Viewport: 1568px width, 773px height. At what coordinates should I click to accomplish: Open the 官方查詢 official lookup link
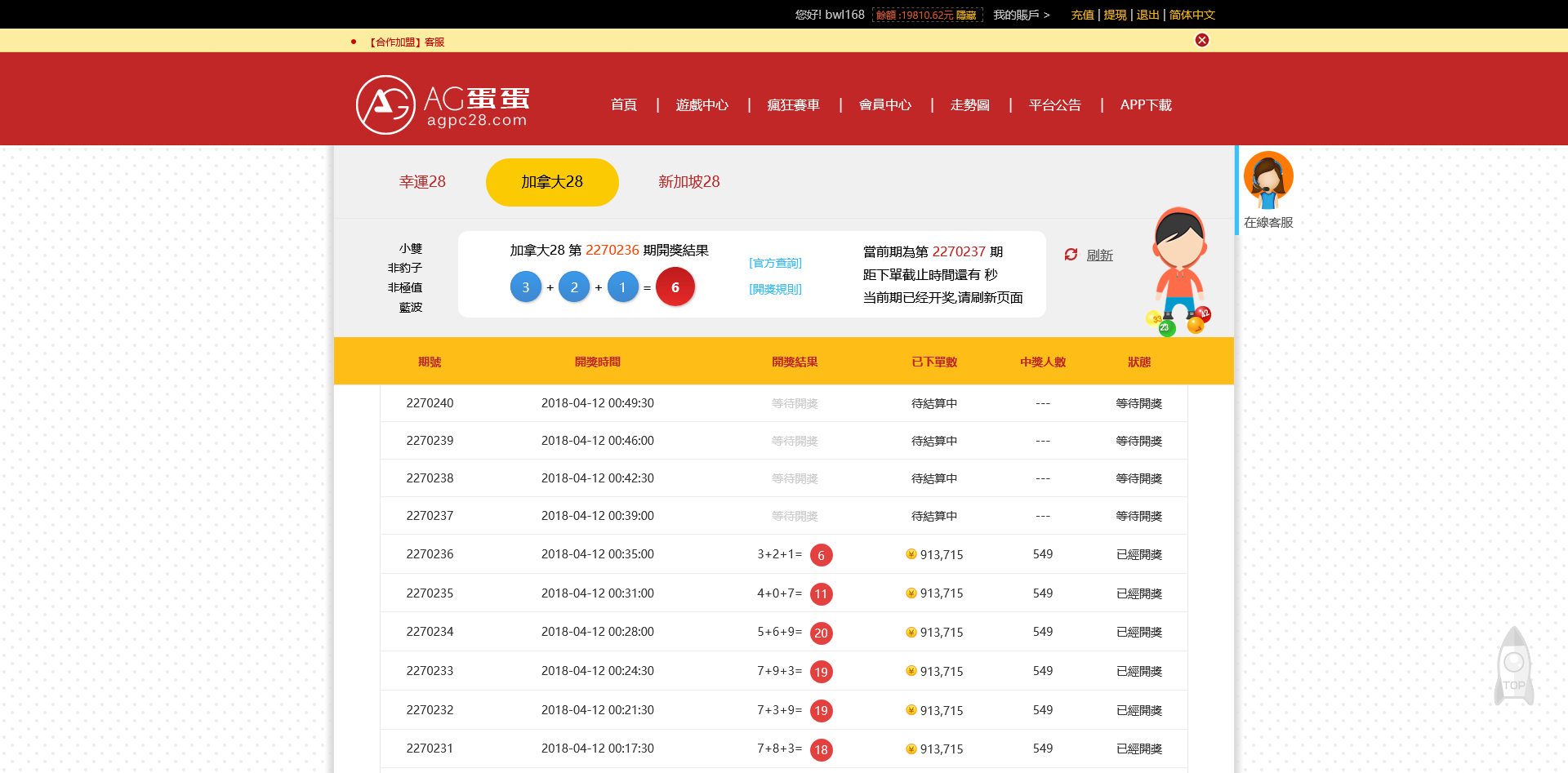pos(775,263)
